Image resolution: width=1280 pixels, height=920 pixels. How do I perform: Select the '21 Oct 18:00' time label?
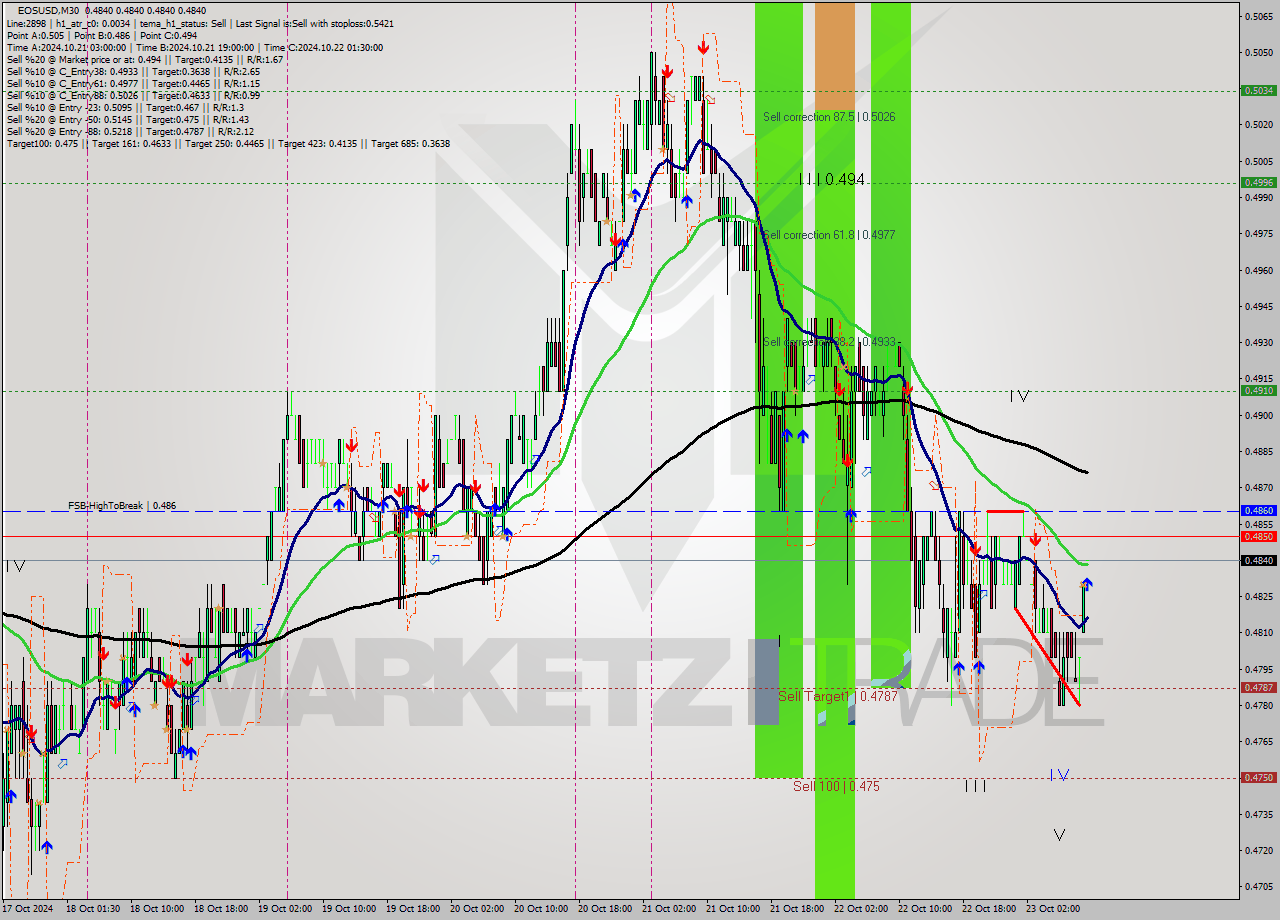coord(797,909)
